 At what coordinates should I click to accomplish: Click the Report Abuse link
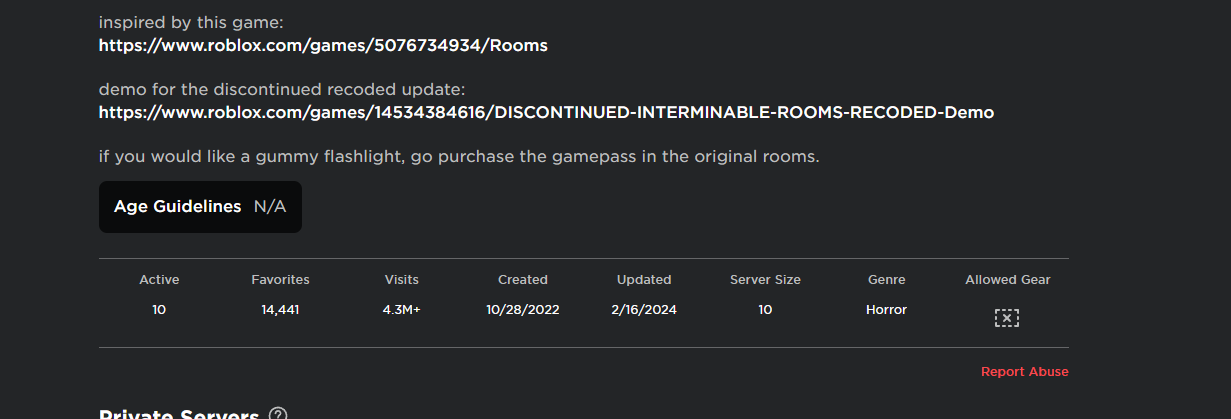pyautogui.click(x=1024, y=372)
